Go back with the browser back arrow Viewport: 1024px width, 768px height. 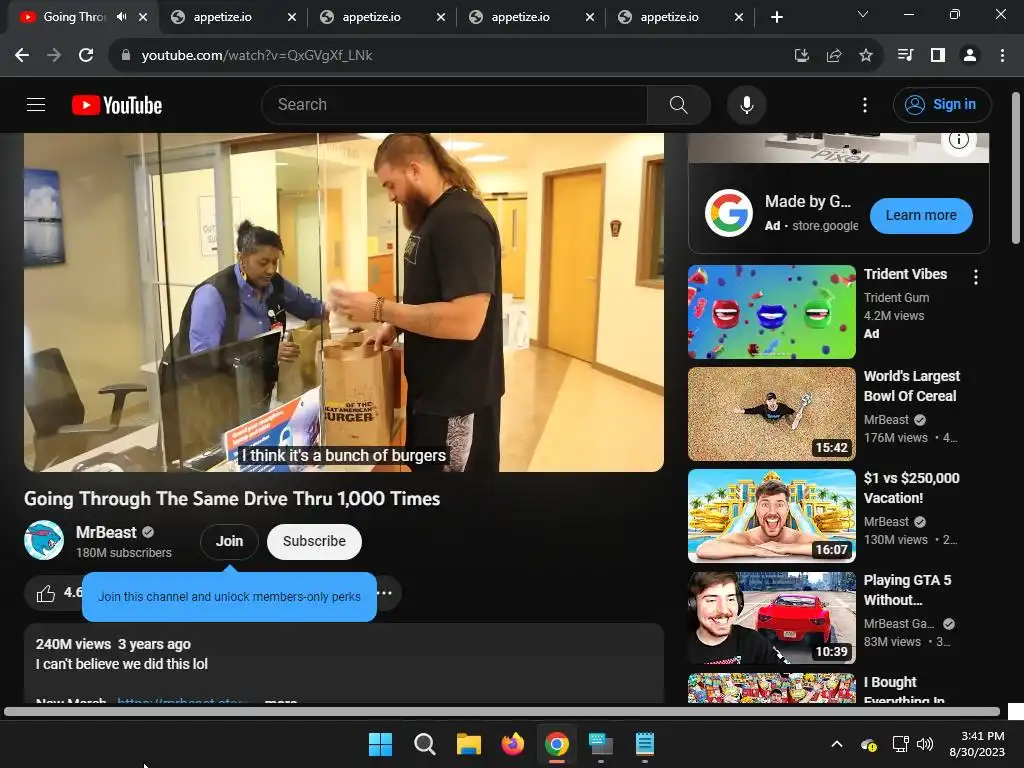(22, 56)
